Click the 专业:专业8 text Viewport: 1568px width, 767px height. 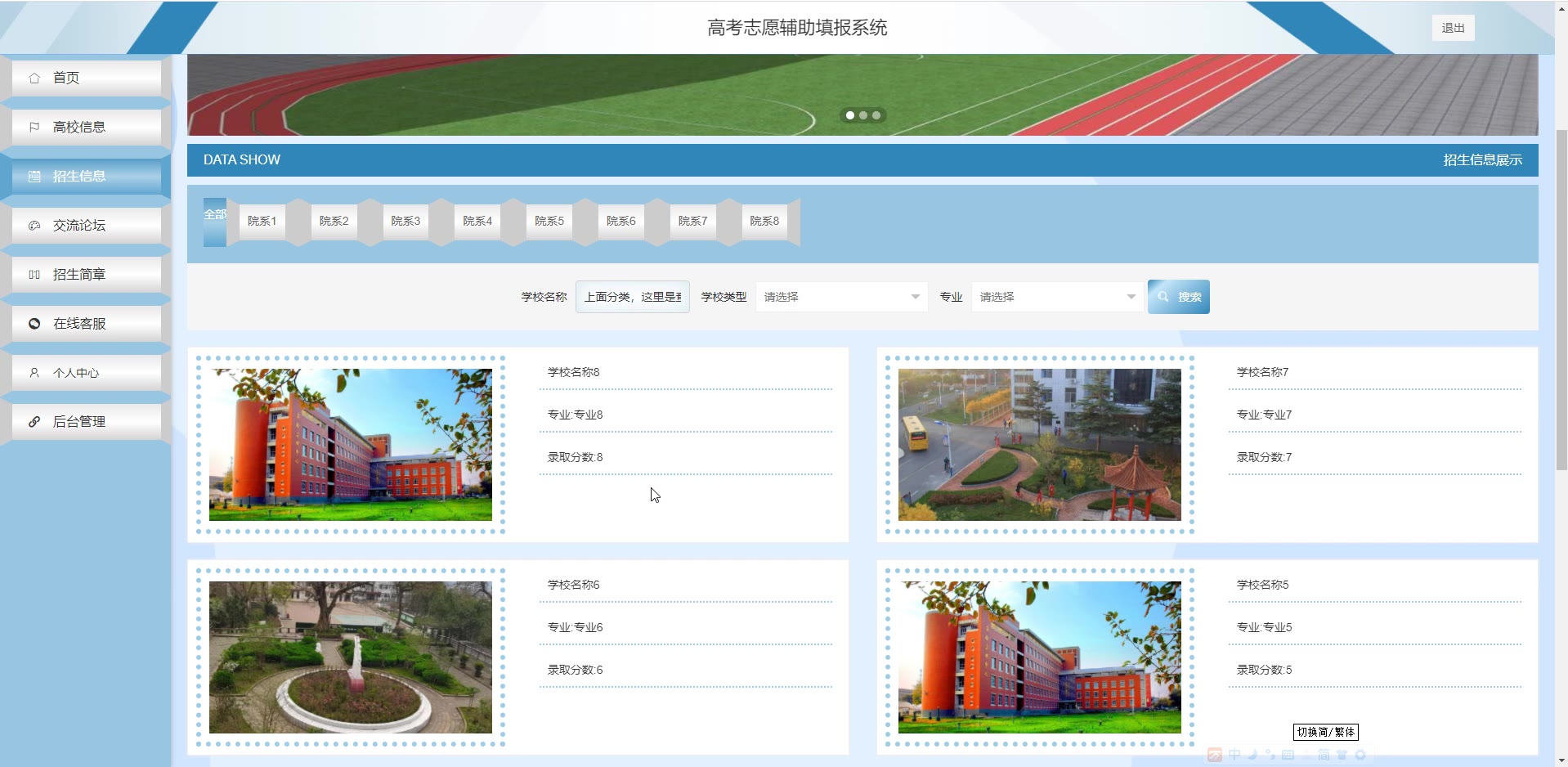pos(575,415)
